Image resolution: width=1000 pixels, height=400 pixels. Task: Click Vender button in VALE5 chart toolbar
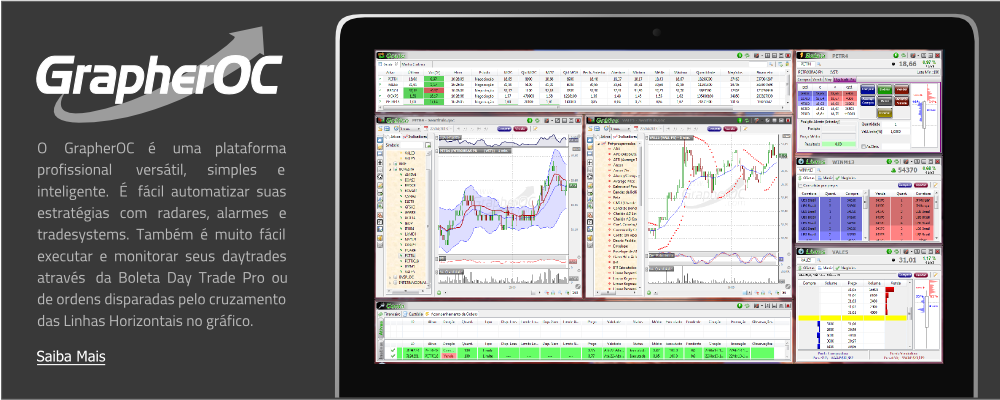coord(730,128)
